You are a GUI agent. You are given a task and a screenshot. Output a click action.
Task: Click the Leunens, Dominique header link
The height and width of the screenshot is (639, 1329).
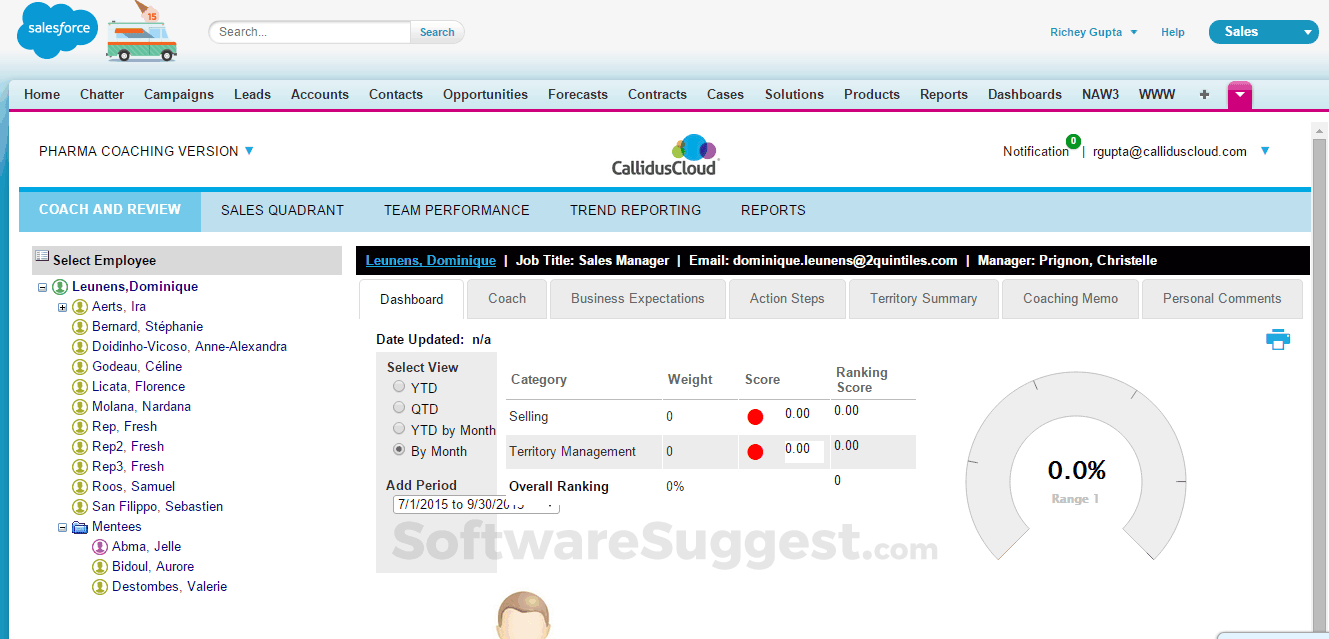pyautogui.click(x=431, y=260)
